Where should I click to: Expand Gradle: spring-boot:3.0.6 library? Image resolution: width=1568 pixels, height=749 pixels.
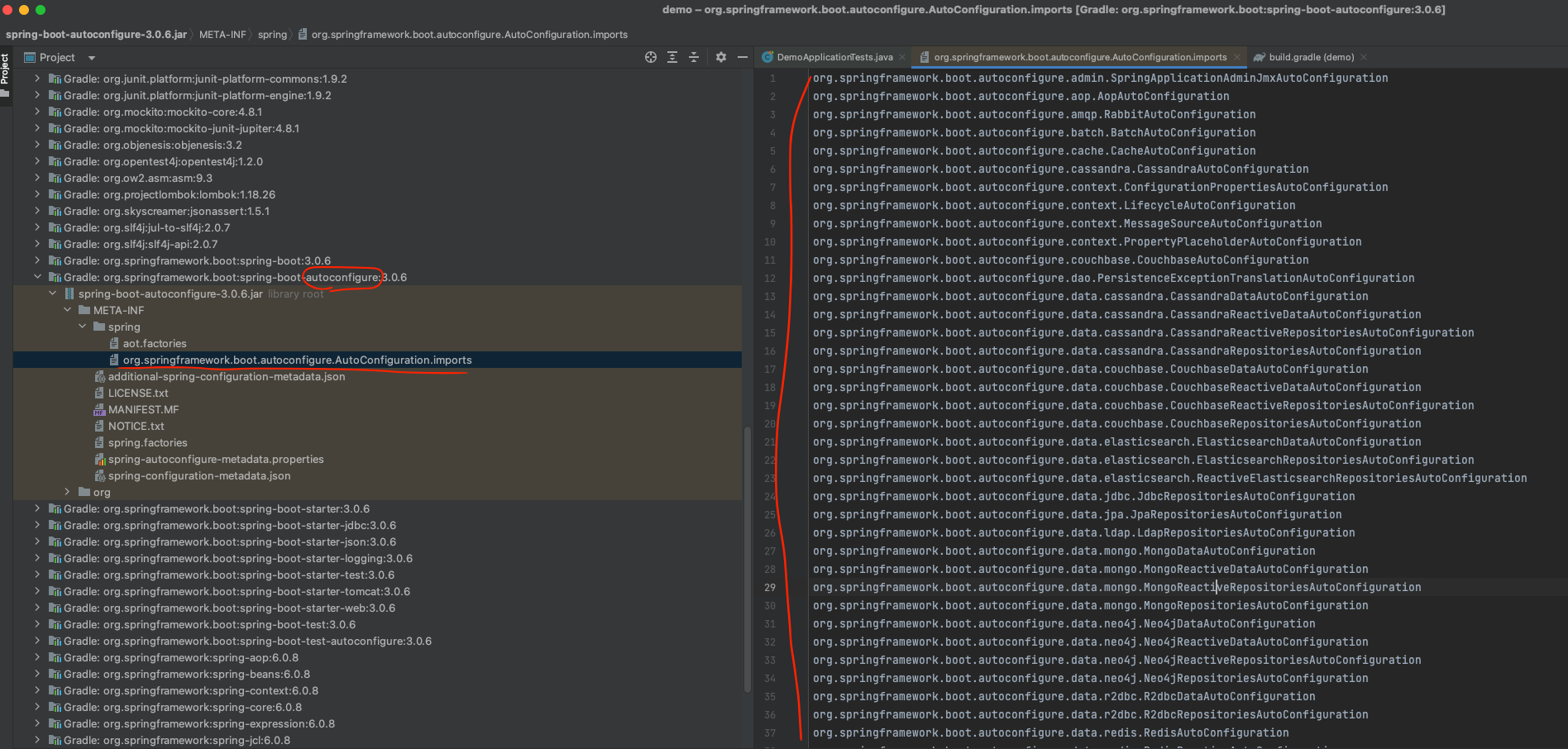pos(37,260)
